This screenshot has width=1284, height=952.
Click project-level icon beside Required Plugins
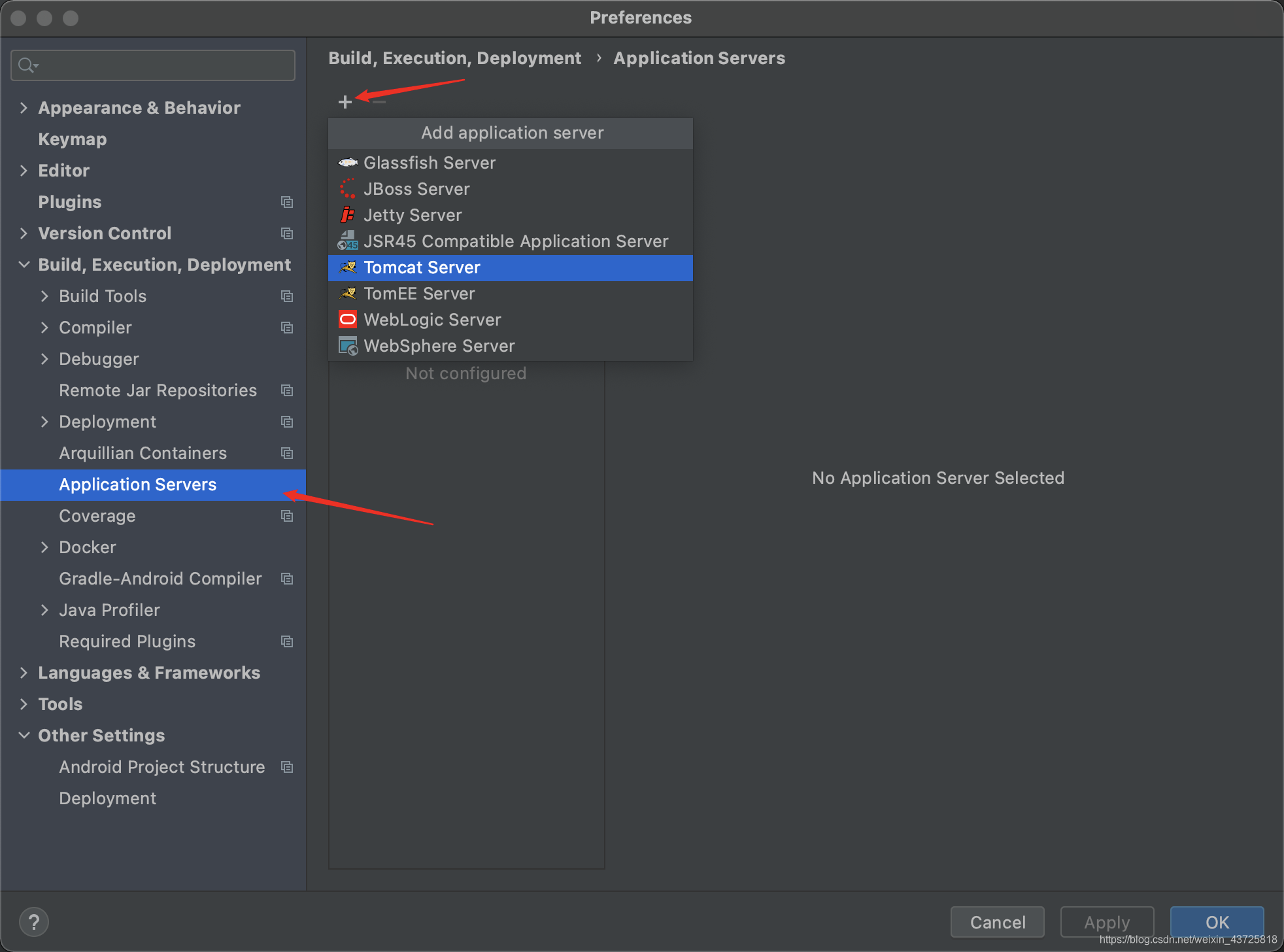[287, 641]
